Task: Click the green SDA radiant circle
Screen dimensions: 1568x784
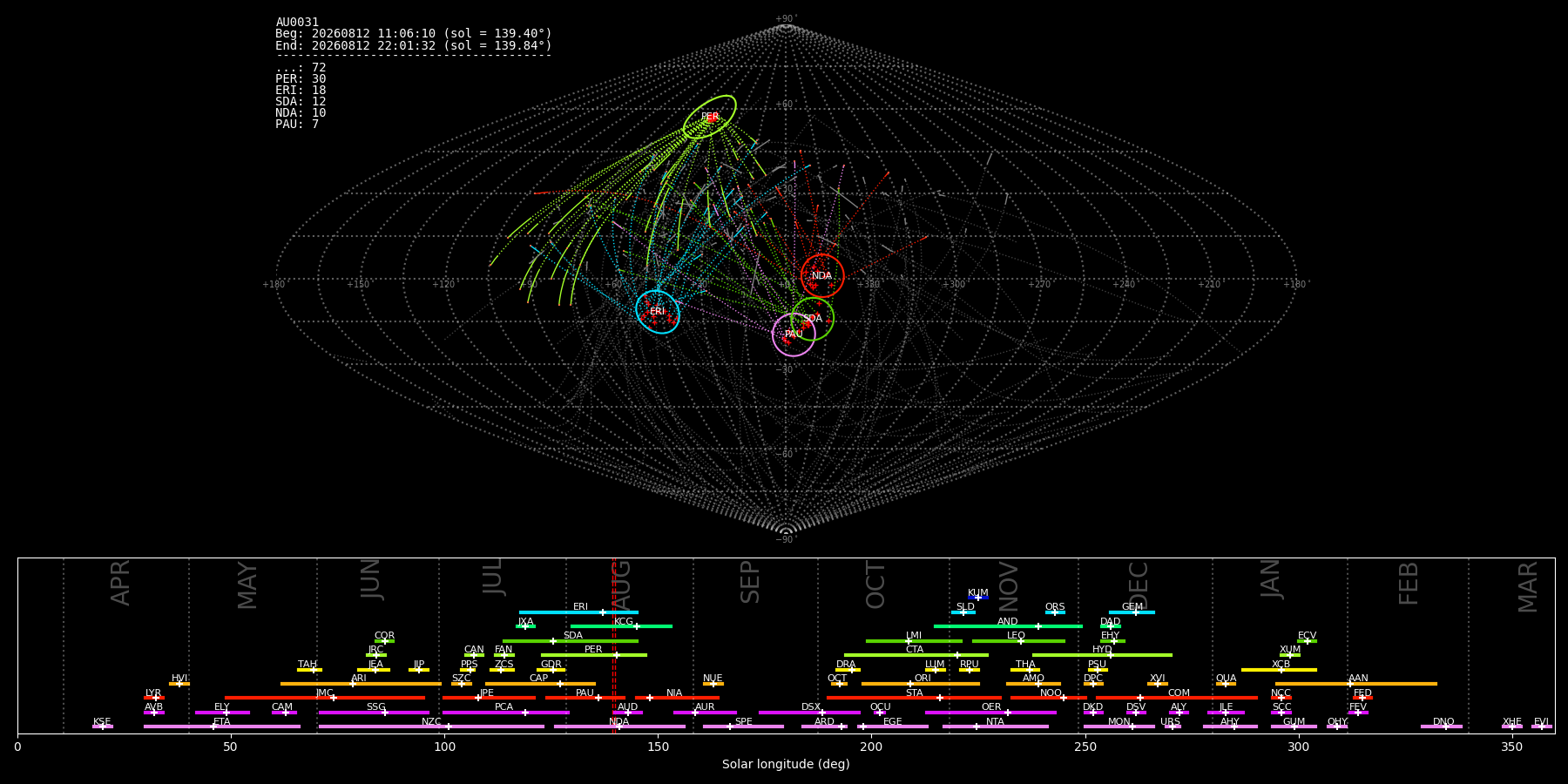Action: [813, 319]
